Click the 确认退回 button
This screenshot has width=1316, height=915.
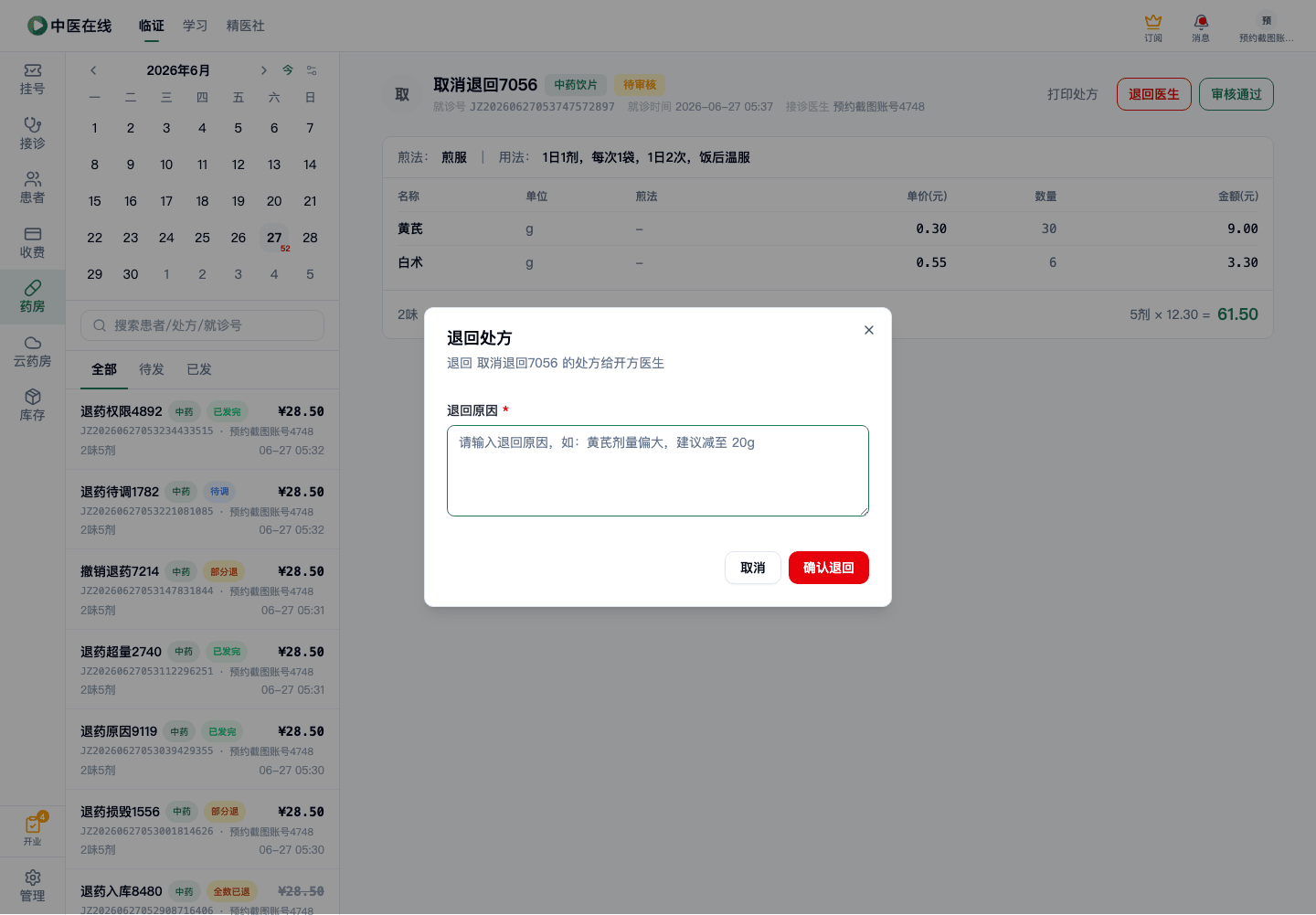pos(829,568)
